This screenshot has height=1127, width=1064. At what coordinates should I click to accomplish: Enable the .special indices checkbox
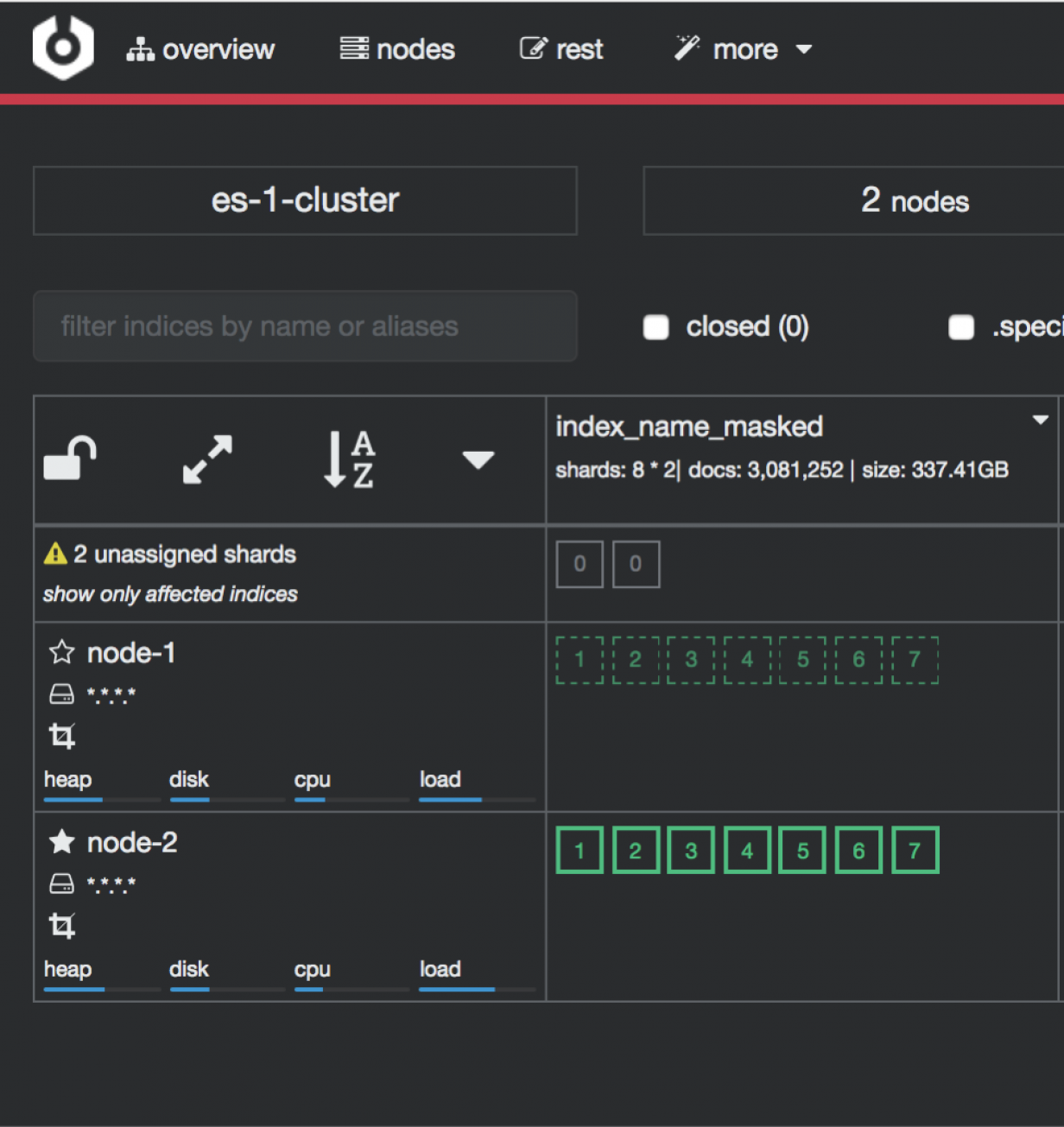click(x=960, y=327)
